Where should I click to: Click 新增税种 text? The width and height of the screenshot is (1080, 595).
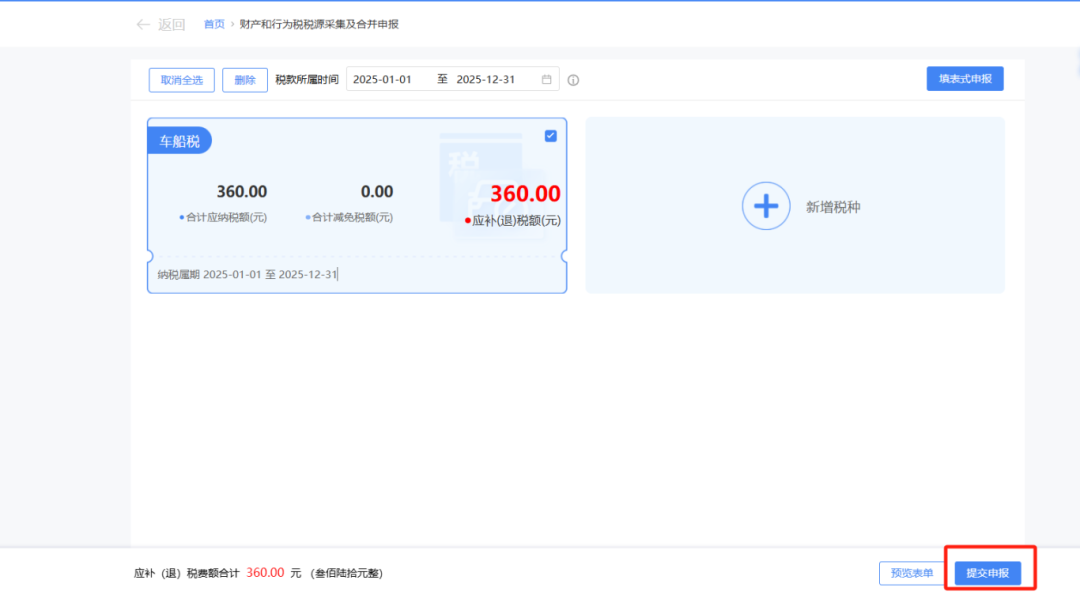pos(833,207)
